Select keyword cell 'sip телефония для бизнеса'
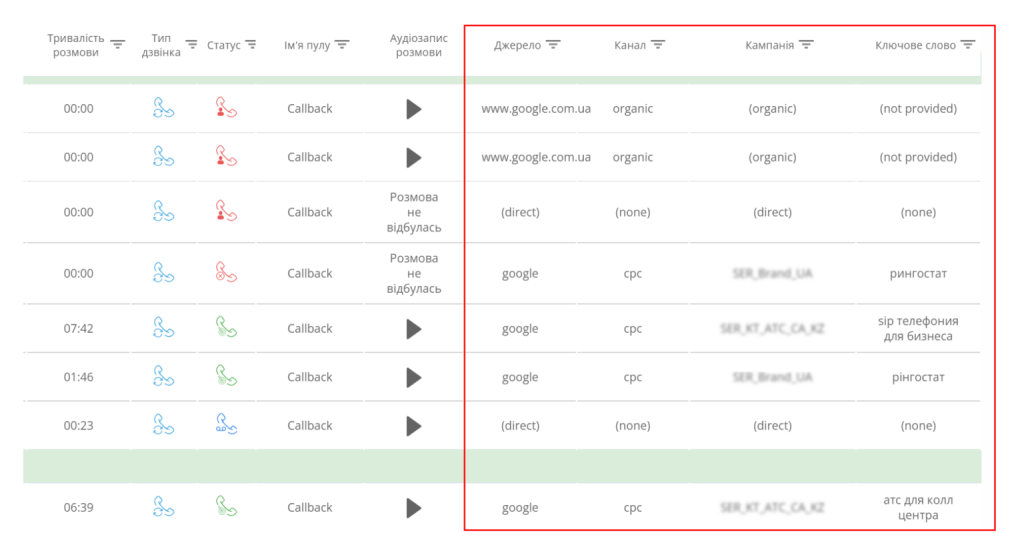The height and width of the screenshot is (545, 1024). tap(918, 328)
